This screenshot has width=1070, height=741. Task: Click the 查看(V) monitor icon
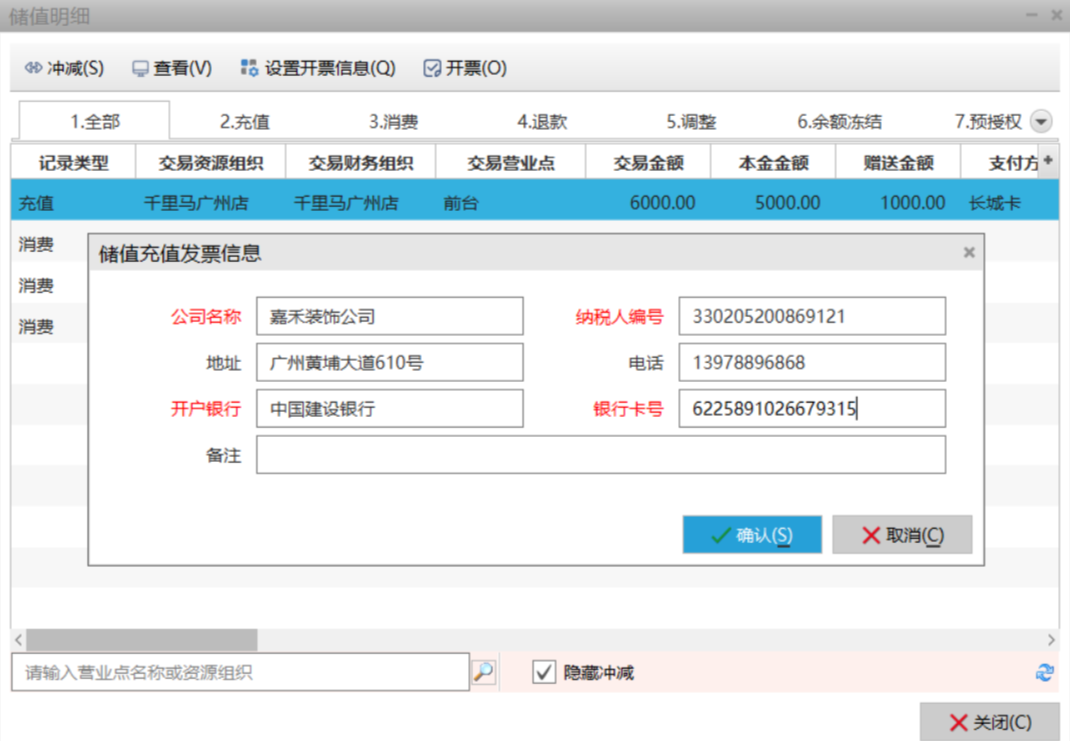pos(140,69)
